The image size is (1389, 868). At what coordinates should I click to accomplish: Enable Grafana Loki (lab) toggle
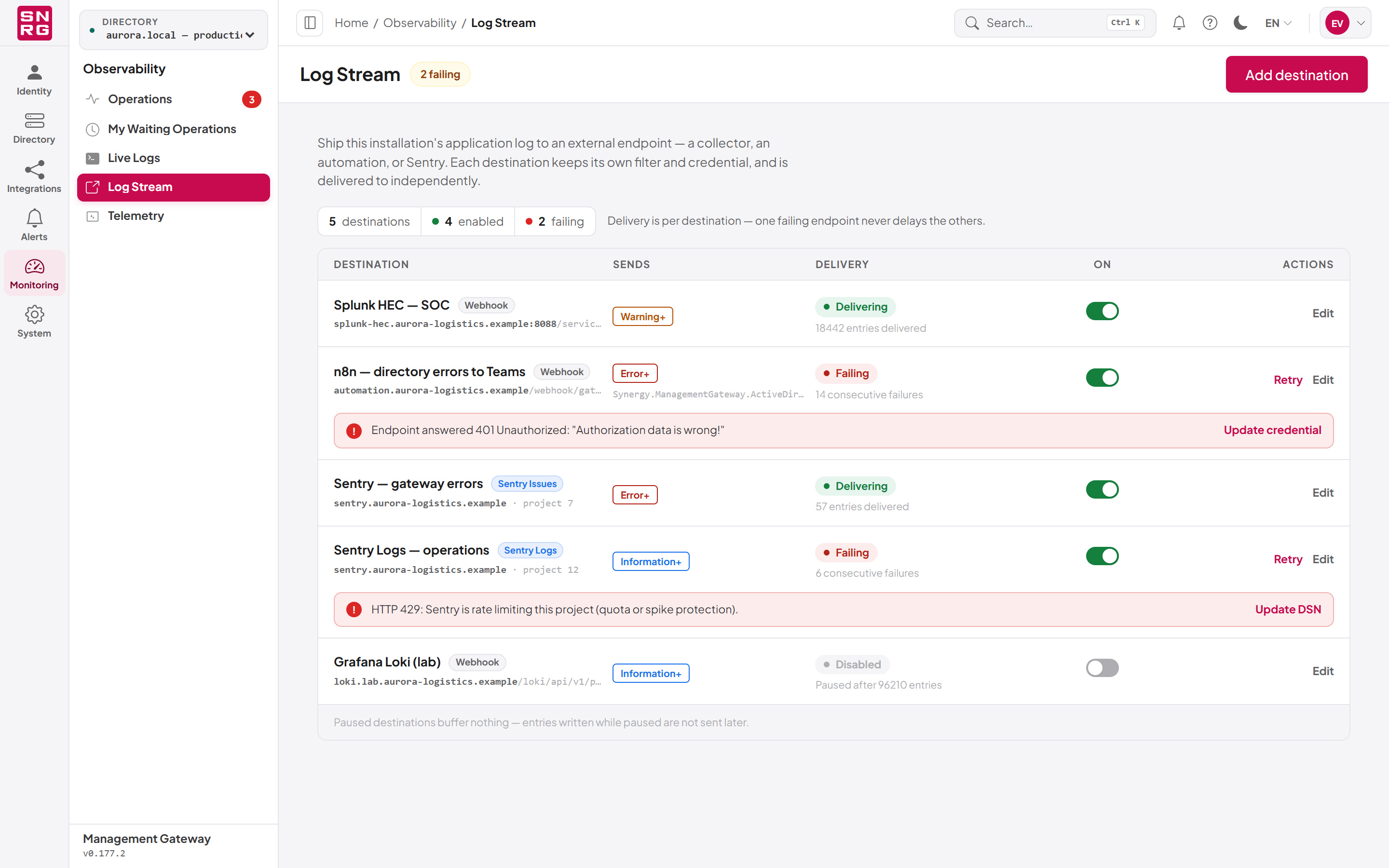coord(1102,668)
